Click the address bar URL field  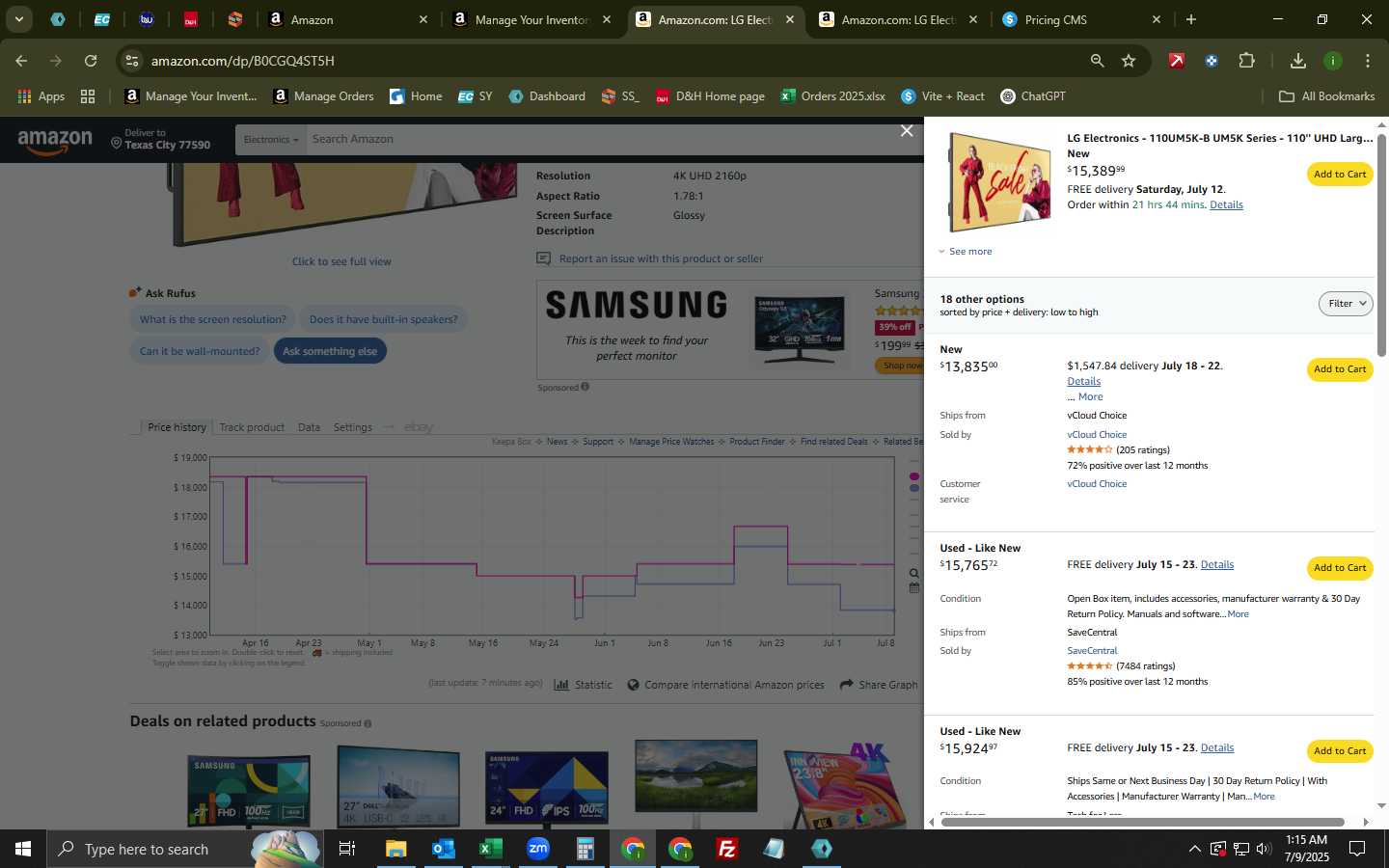pyautogui.click(x=608, y=61)
